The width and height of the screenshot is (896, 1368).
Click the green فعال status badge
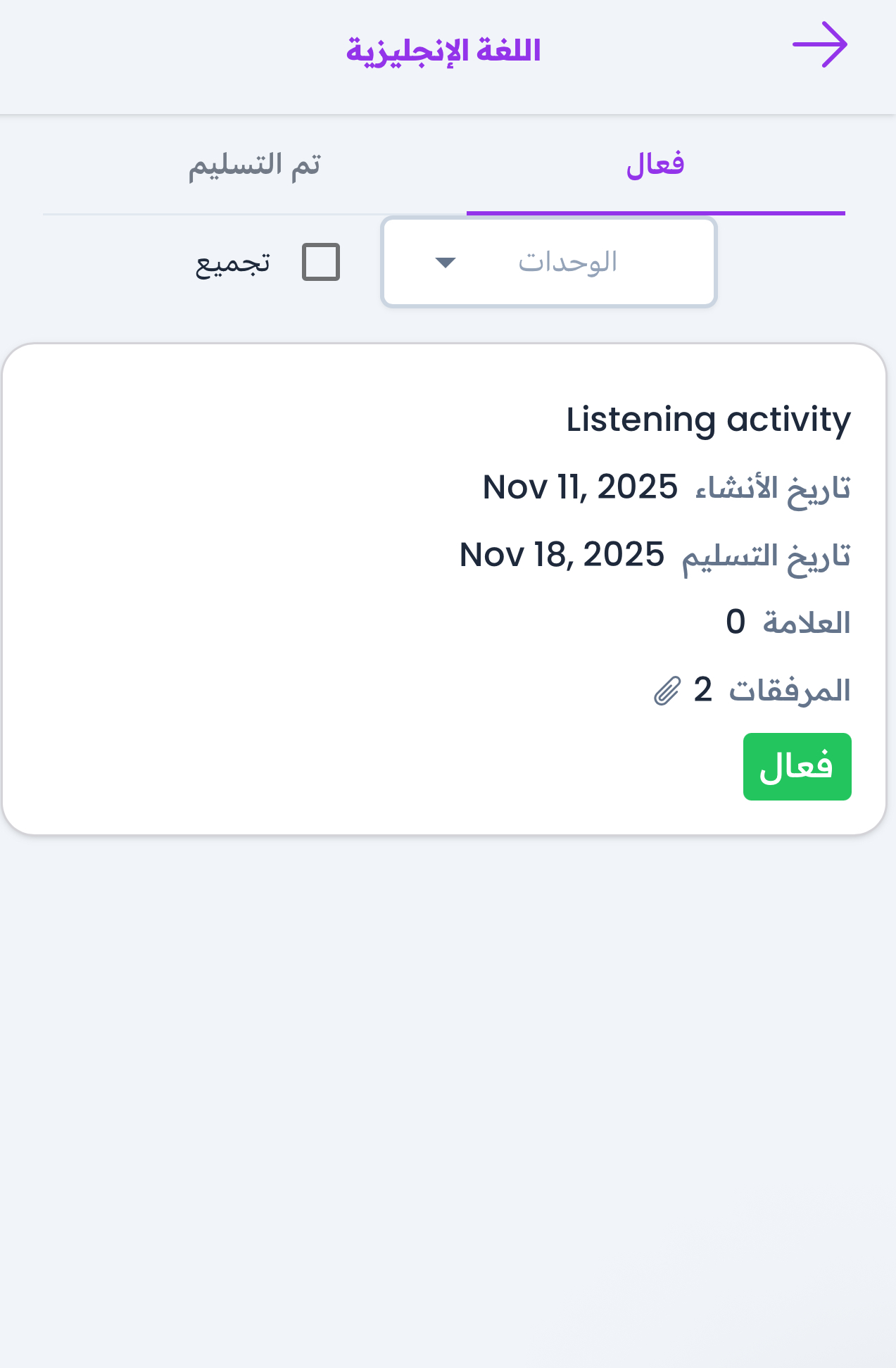797,767
